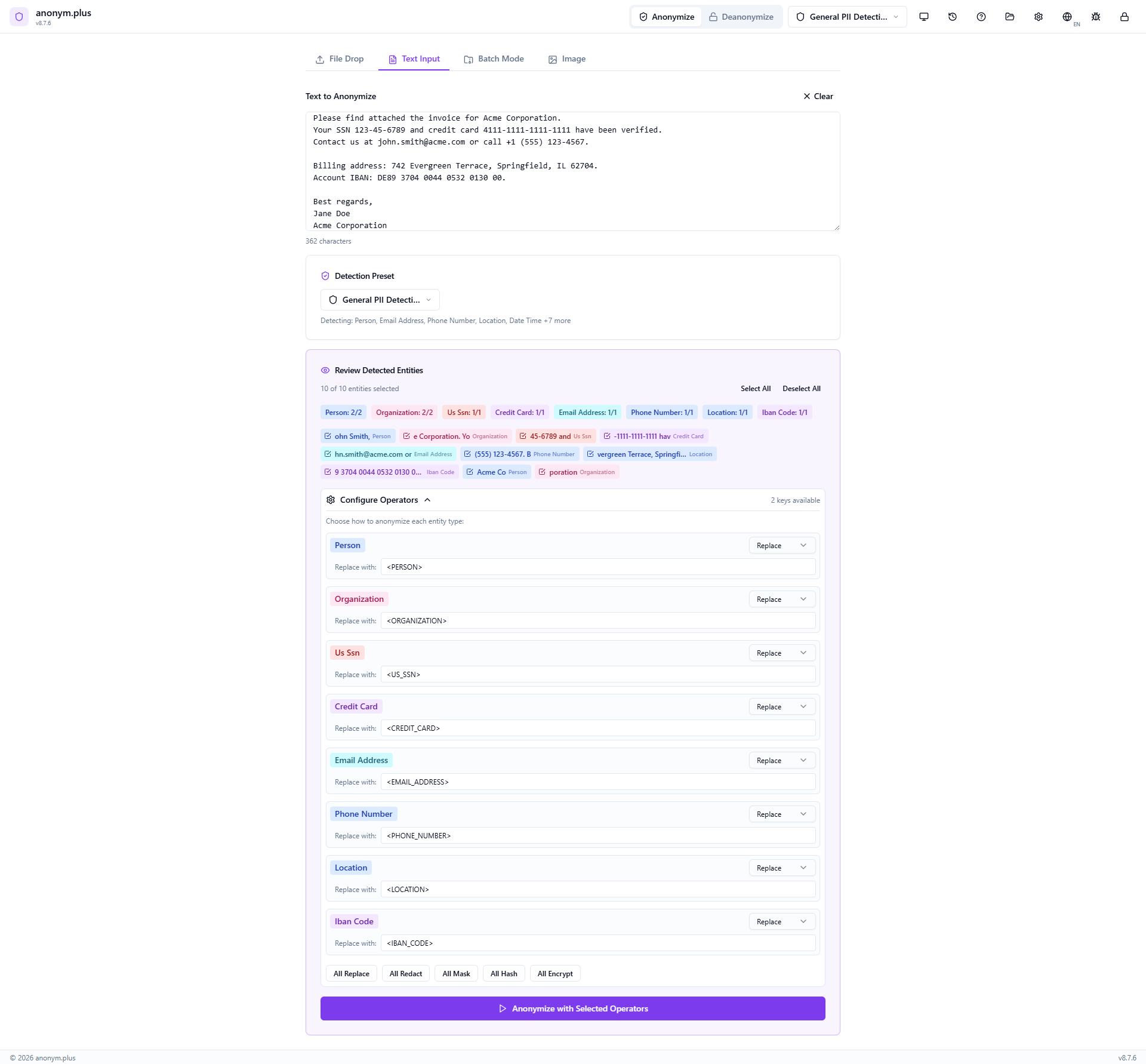
Task: Click Anonymize with Selected Operators button
Action: click(572, 1008)
